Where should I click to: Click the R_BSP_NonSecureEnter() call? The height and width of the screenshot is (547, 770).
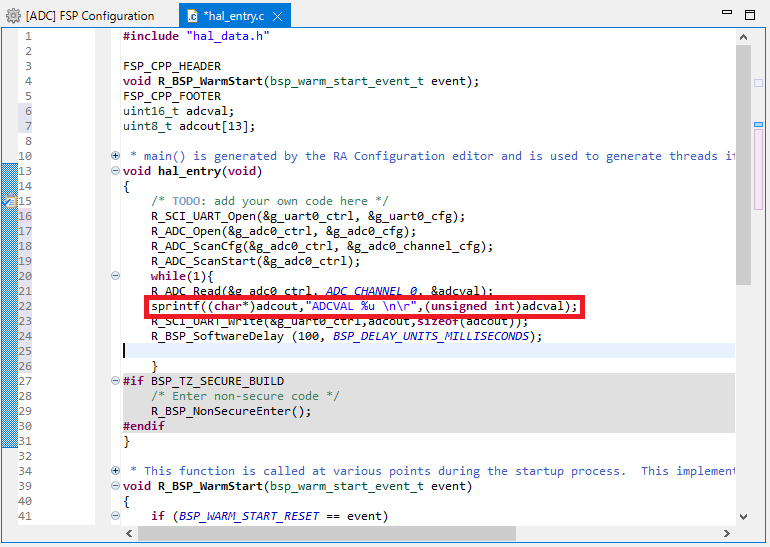pyautogui.click(x=231, y=411)
